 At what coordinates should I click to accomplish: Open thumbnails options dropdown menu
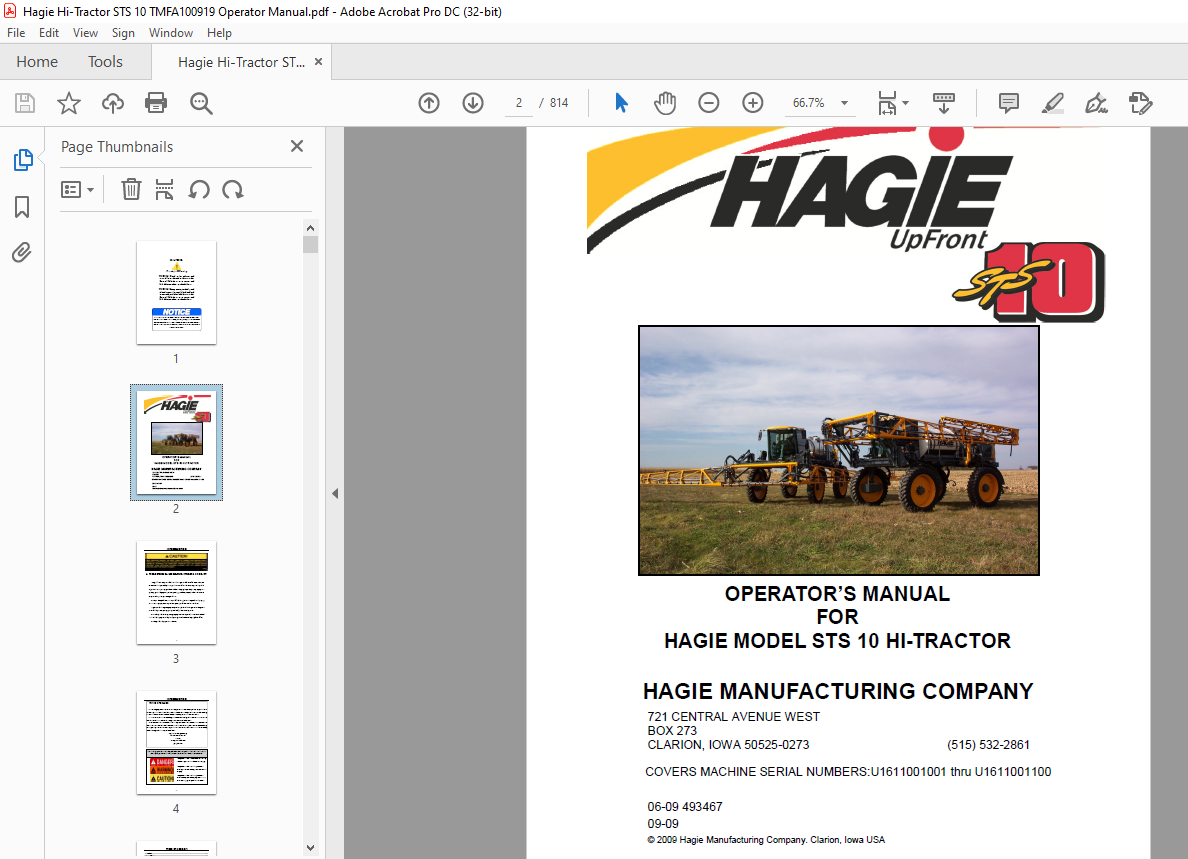click(77, 189)
